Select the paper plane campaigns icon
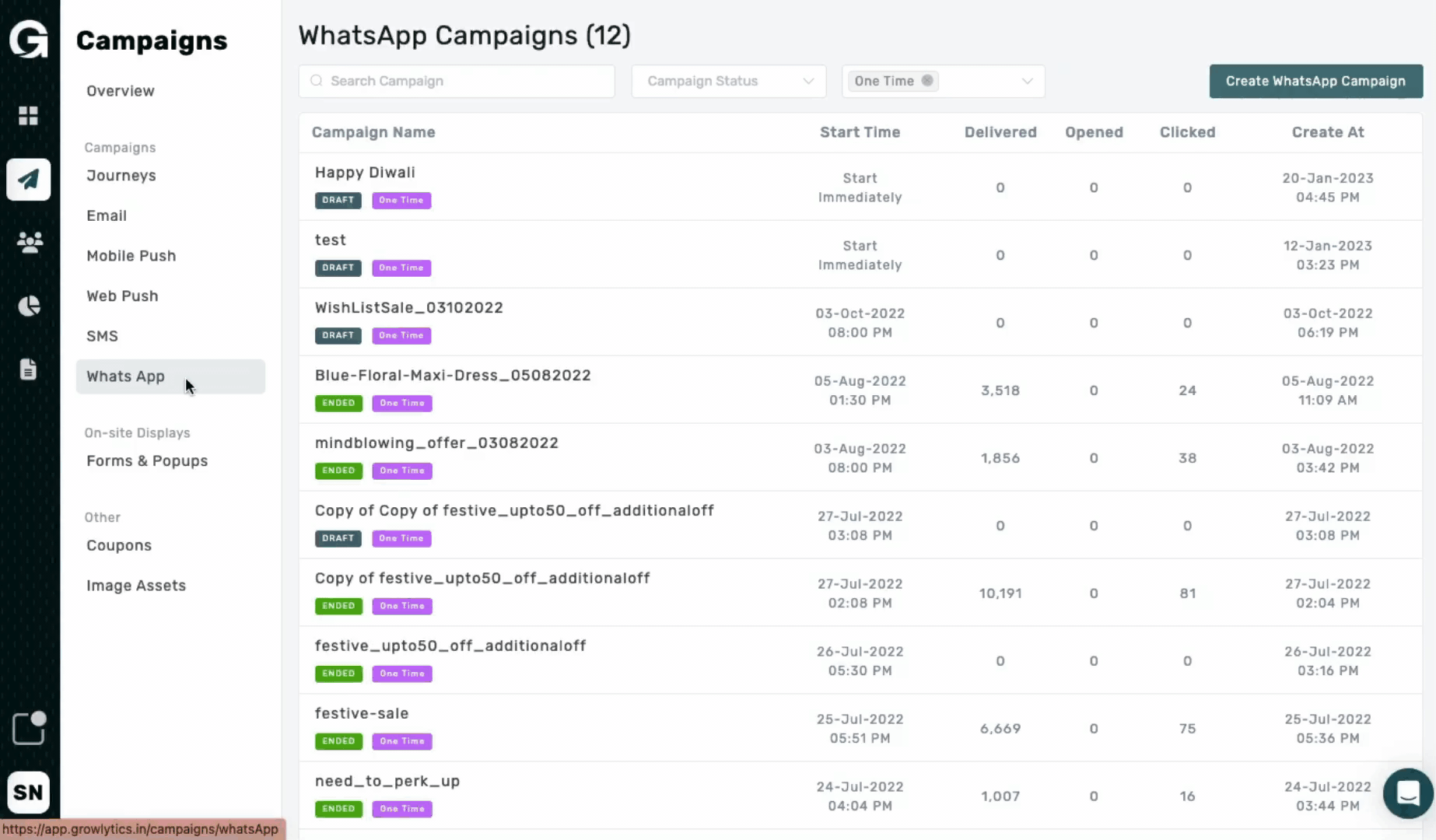1436x840 pixels. (29, 180)
